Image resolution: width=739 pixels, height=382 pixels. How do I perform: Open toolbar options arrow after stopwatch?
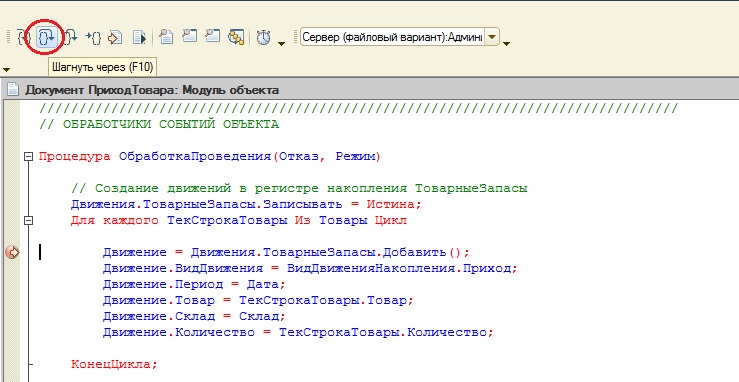[281, 44]
